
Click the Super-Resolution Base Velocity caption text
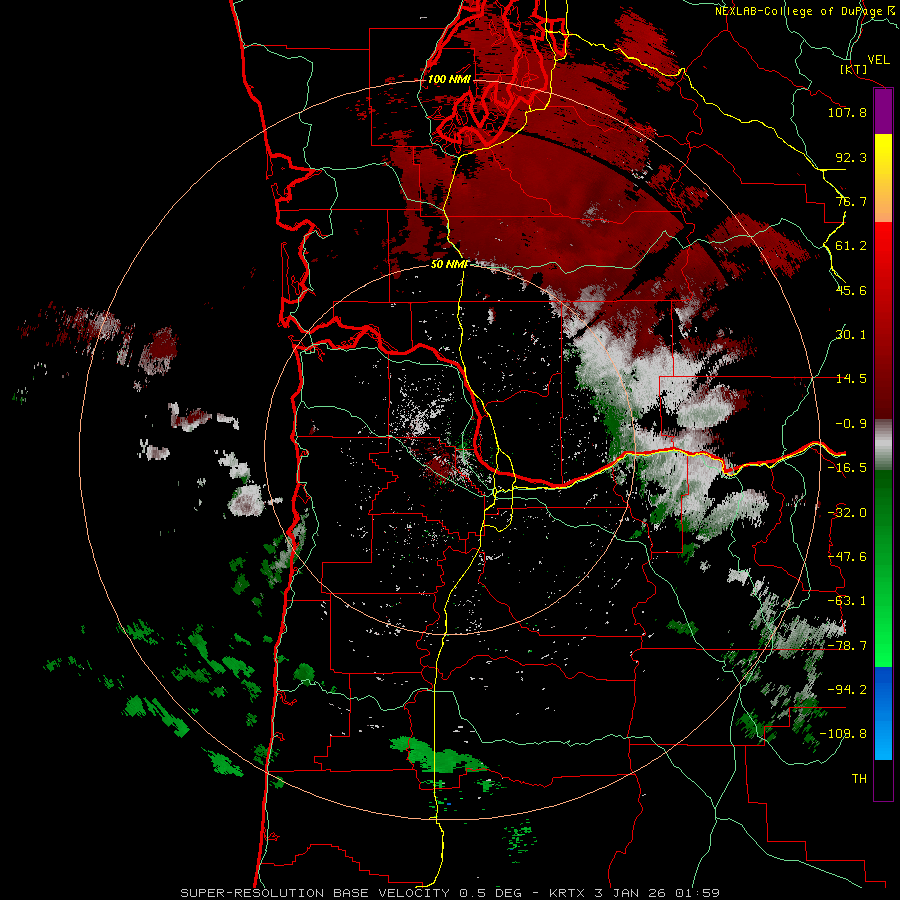449,893
